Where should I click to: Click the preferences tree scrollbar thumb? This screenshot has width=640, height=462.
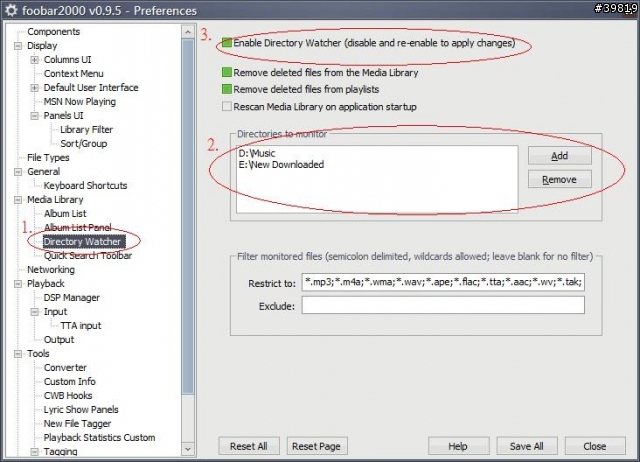[188, 216]
